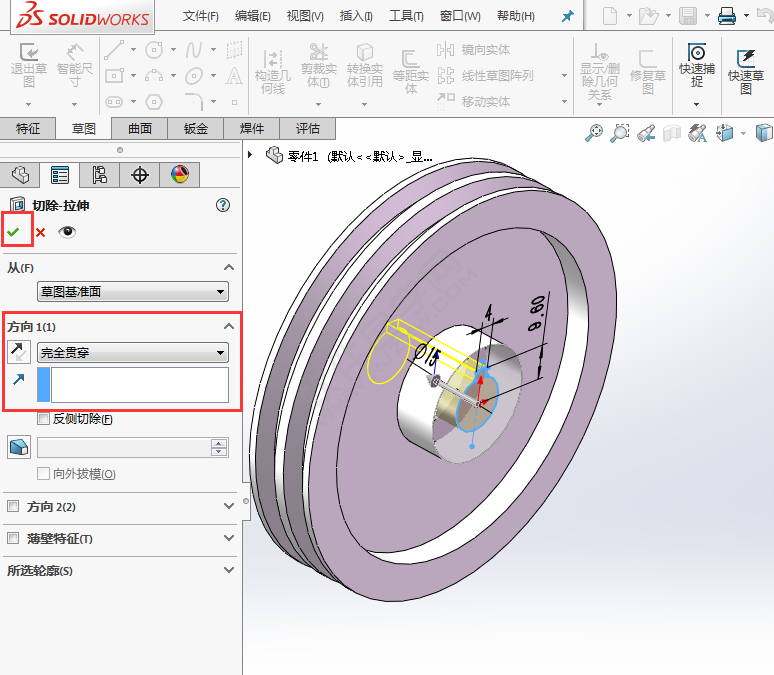Screen dimensions: 774x675
Task: Collapse the 方向 1 section chevron
Action: click(x=229, y=326)
